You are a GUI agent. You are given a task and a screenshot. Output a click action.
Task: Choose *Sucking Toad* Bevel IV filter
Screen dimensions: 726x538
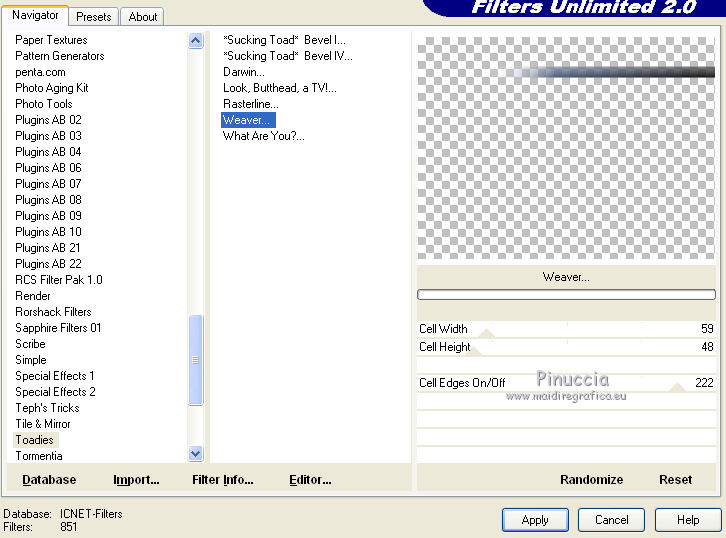(288, 56)
